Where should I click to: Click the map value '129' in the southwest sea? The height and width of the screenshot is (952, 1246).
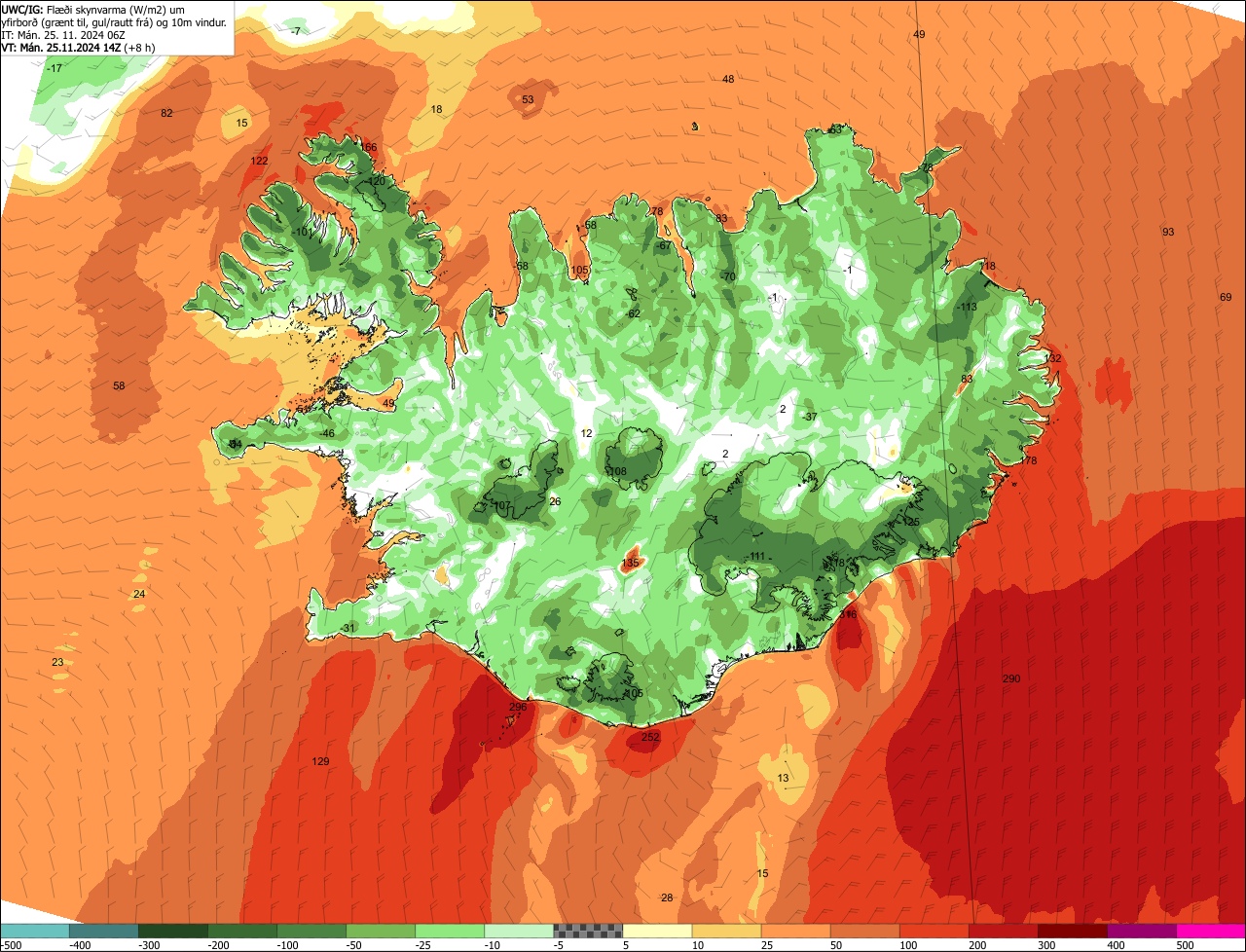(x=321, y=761)
